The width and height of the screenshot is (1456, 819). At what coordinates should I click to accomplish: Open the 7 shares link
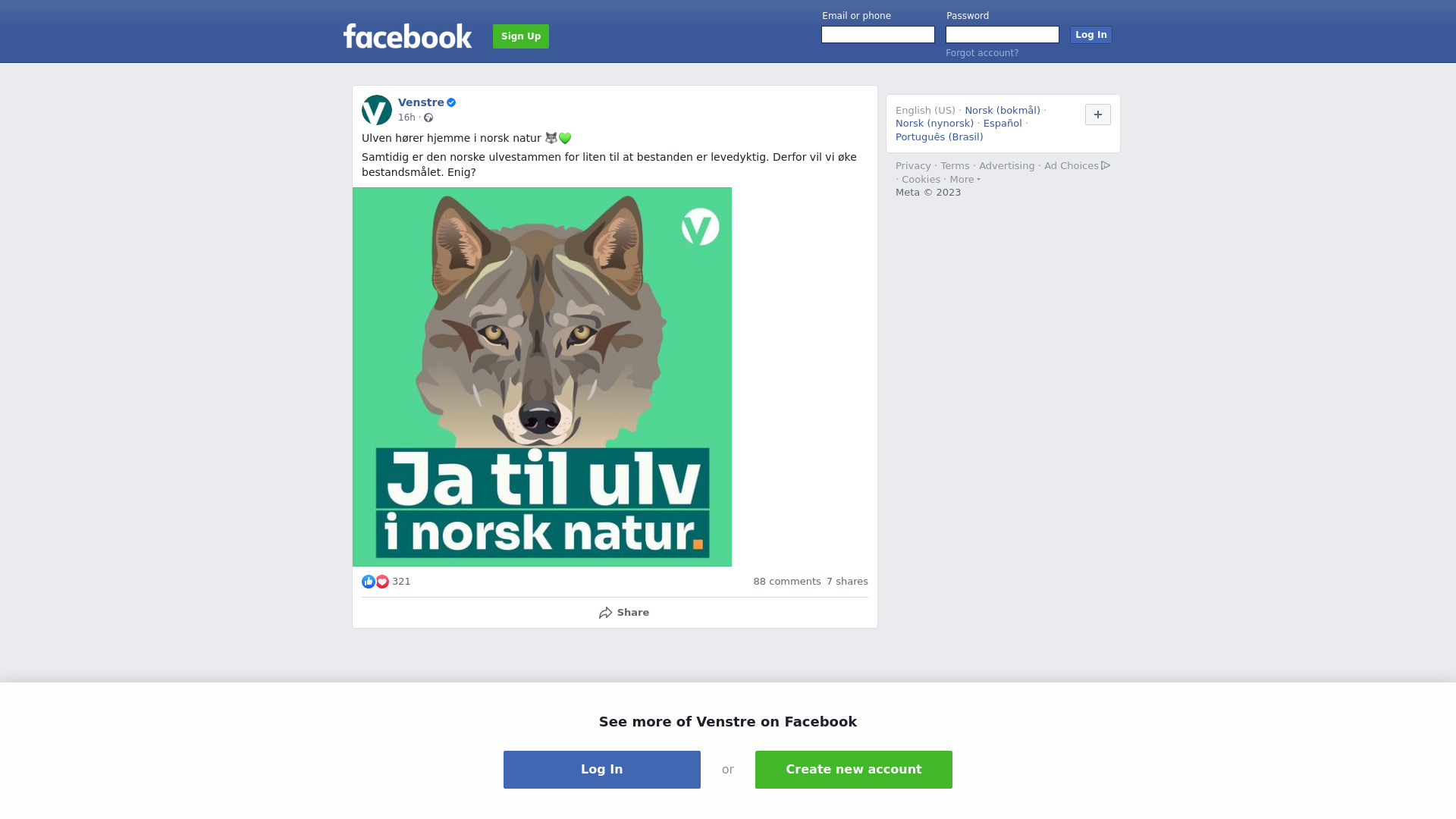(x=847, y=582)
